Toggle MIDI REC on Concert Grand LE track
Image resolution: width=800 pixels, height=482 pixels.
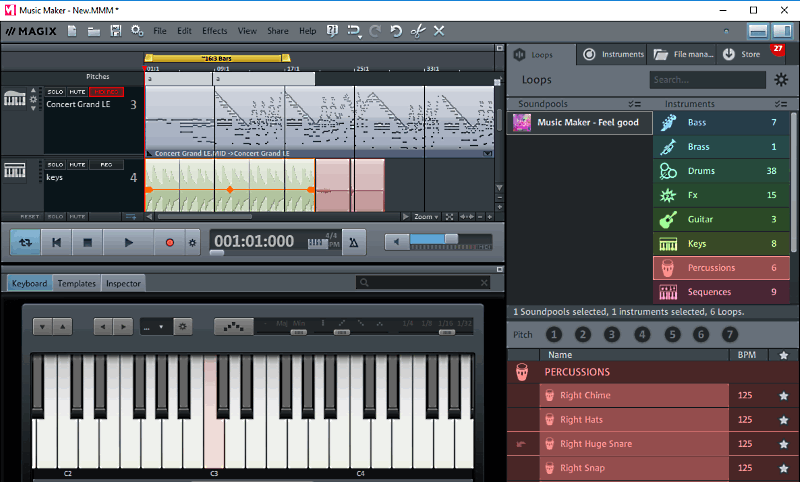[x=106, y=92]
